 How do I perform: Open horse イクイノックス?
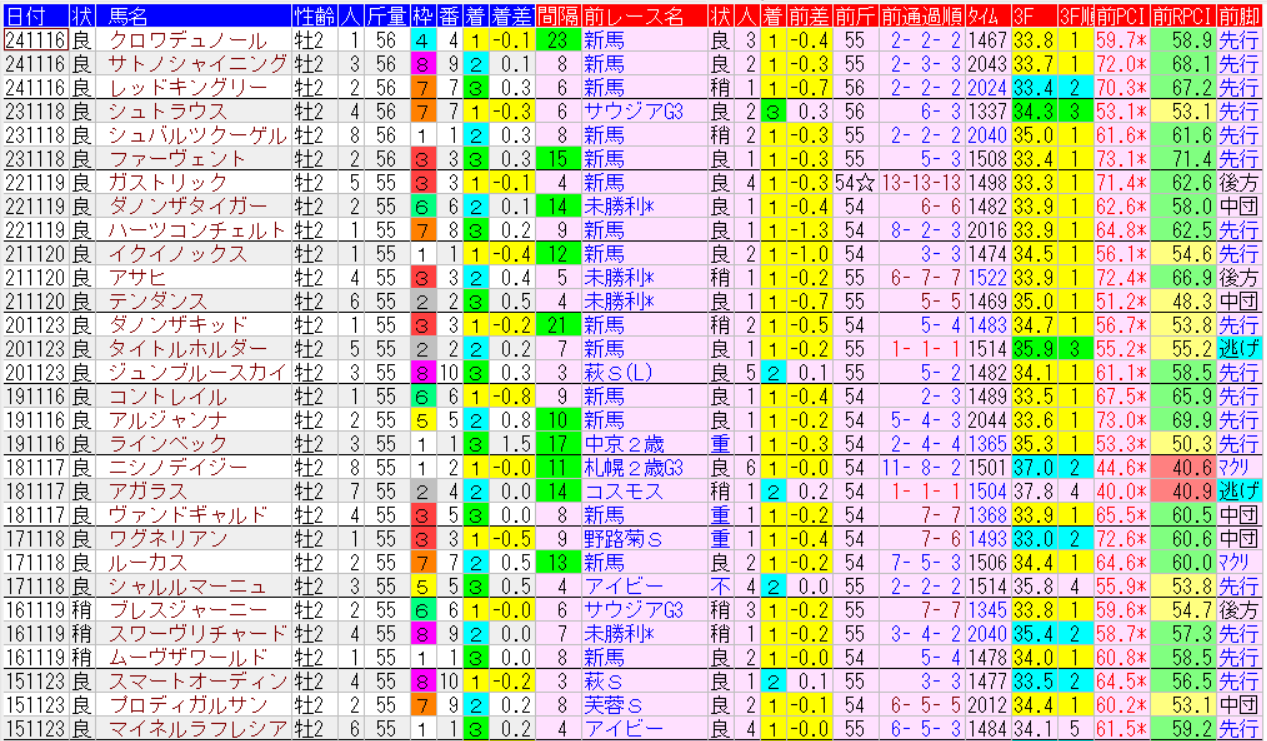pyautogui.click(x=177, y=254)
